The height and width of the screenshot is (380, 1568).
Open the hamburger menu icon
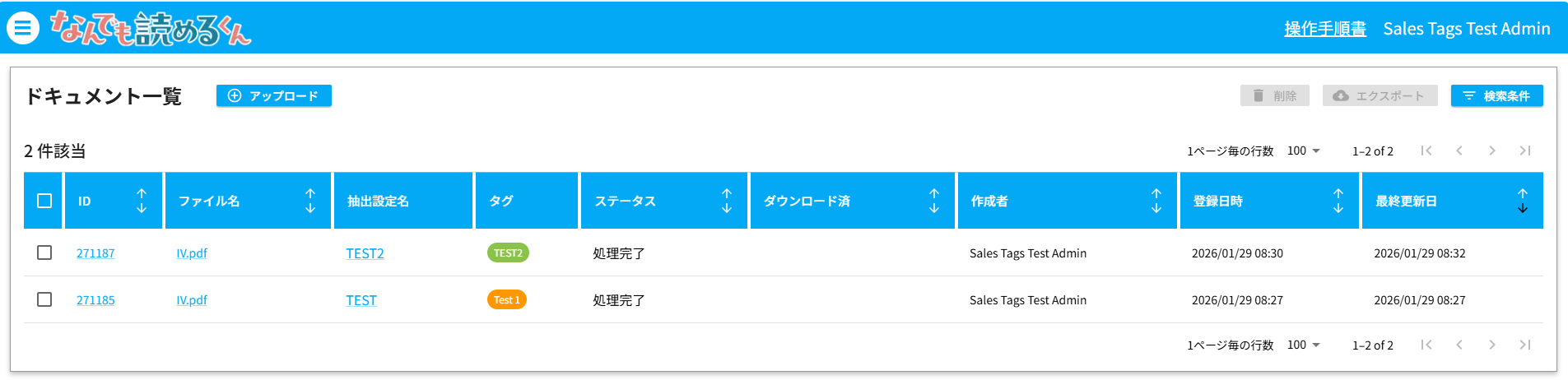pos(23,28)
